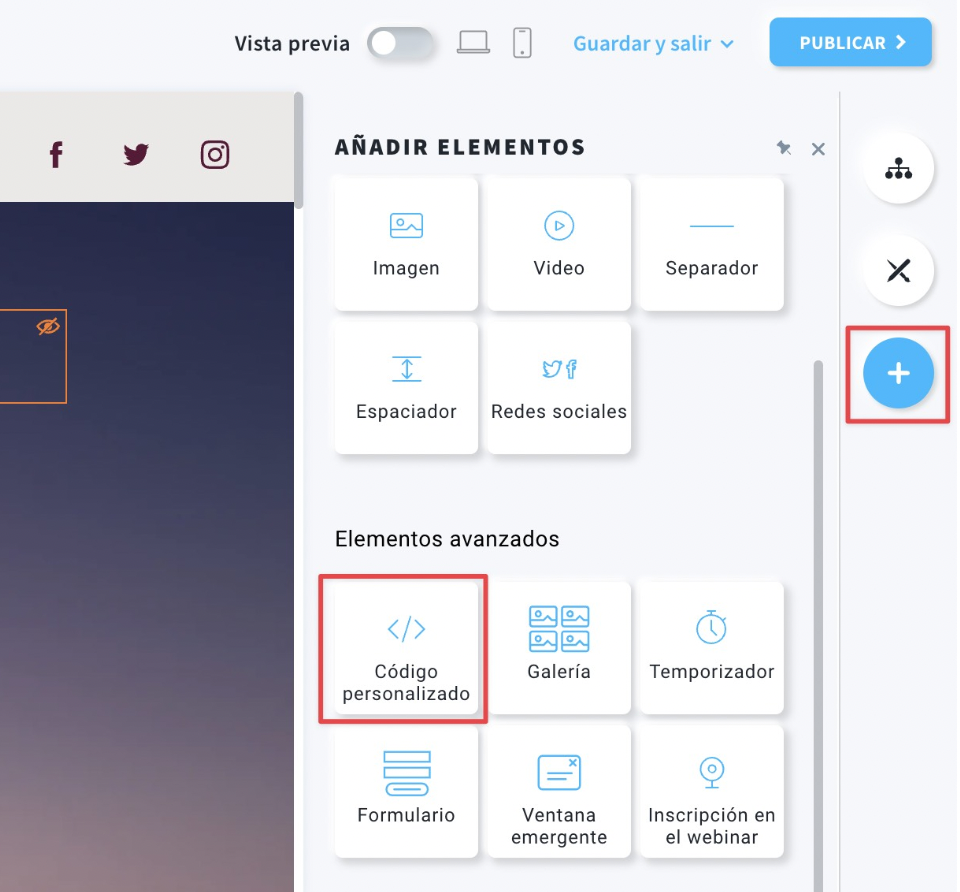This screenshot has height=892, width=960.
Task: Click the PUBLICAR button
Action: [850, 42]
